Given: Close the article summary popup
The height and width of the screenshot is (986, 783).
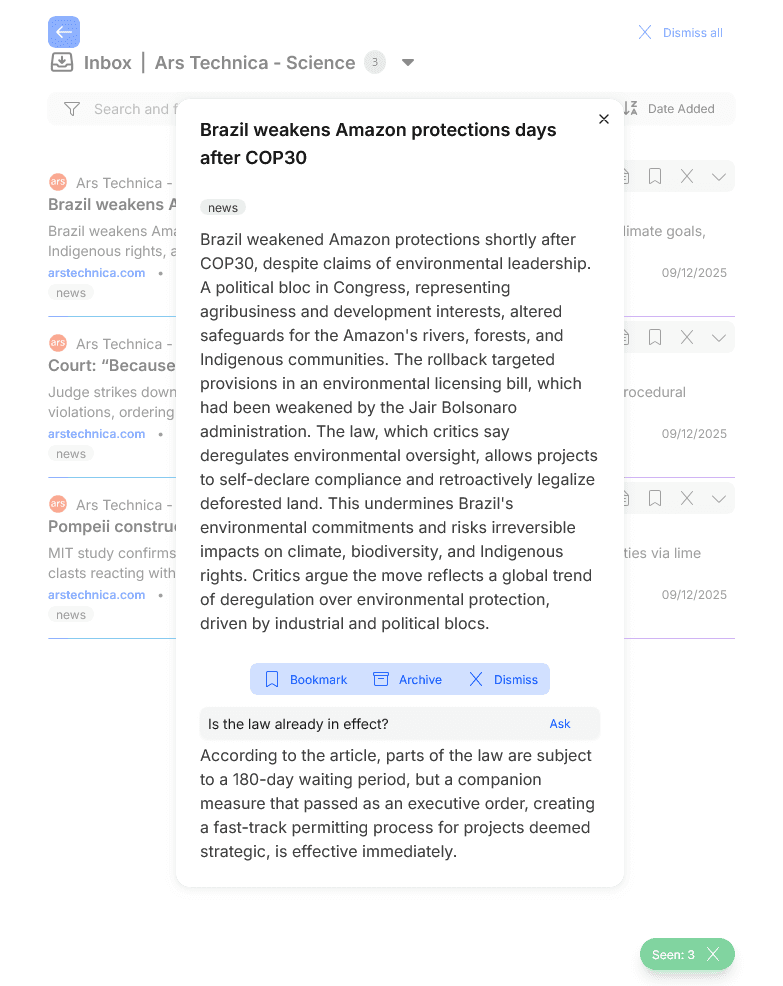Looking at the screenshot, I should [x=604, y=119].
